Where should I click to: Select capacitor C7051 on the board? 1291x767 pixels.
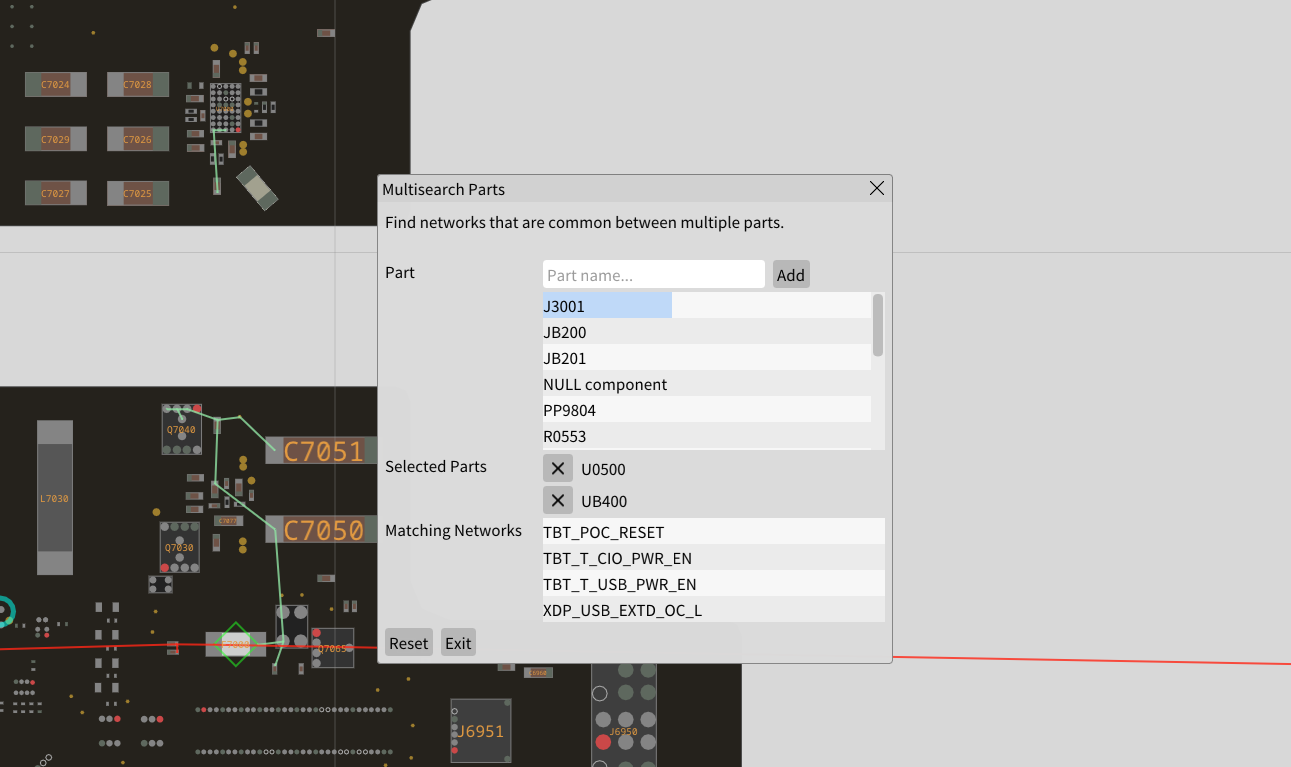coord(322,451)
